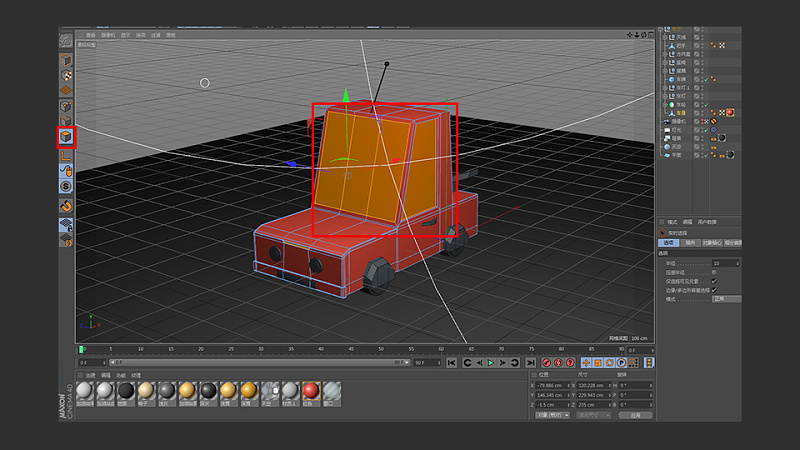800x450 pixels.
Task: Toggle Position key recording icon
Action: click(586, 363)
